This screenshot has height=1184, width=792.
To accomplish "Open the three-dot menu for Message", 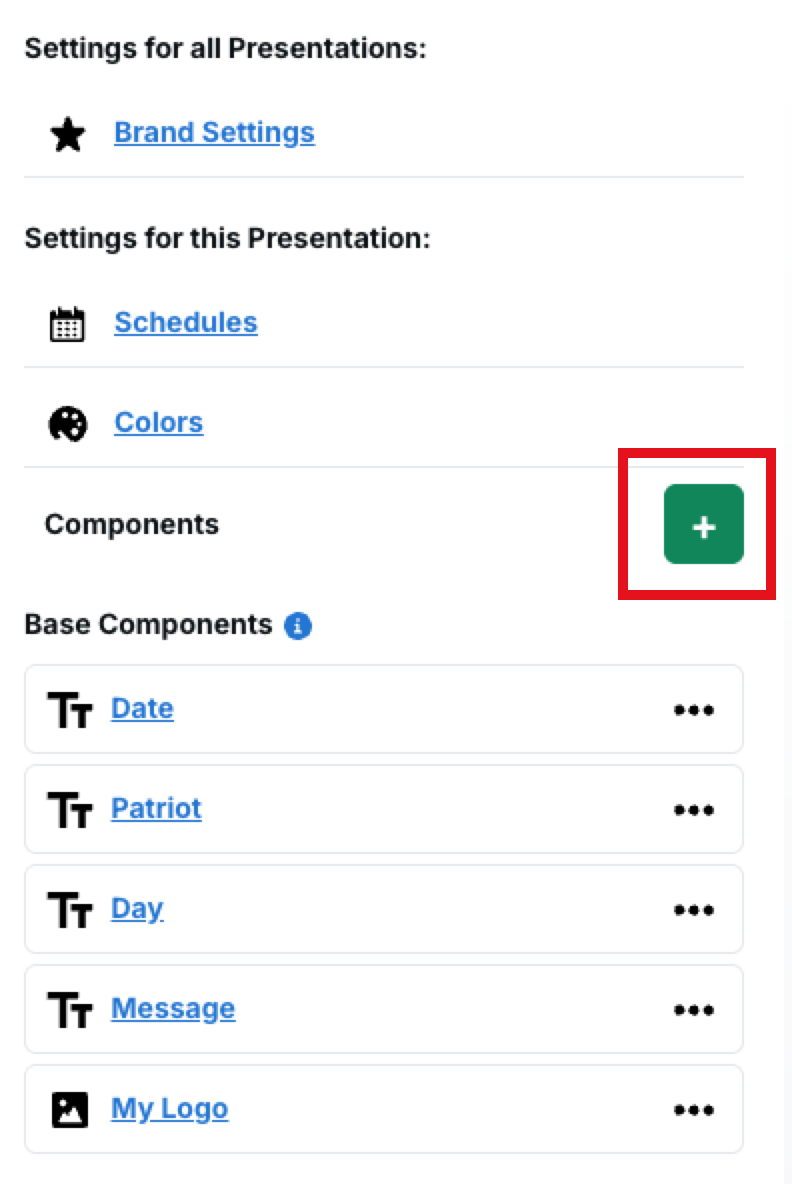I will pos(693,1010).
